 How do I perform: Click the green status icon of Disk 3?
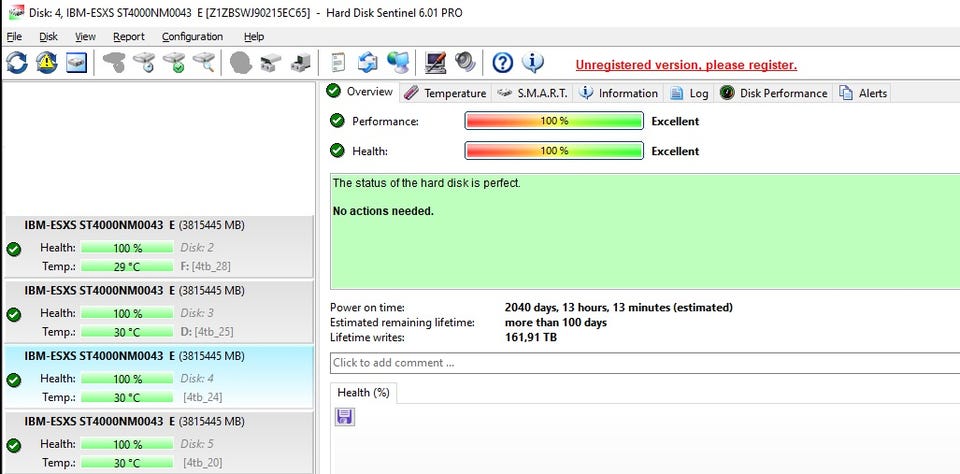13,315
